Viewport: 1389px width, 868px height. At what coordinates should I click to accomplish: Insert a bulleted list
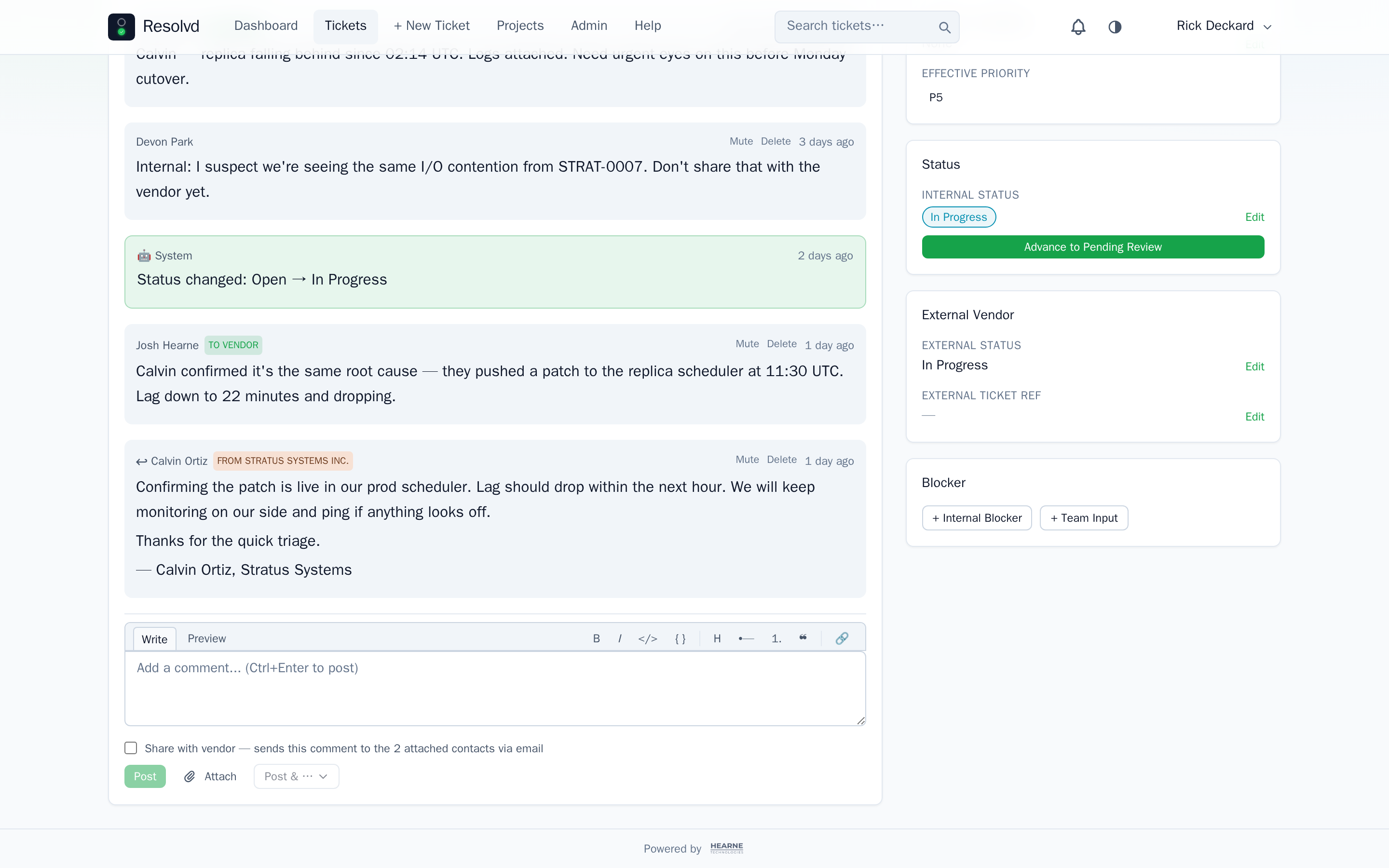tap(746, 638)
